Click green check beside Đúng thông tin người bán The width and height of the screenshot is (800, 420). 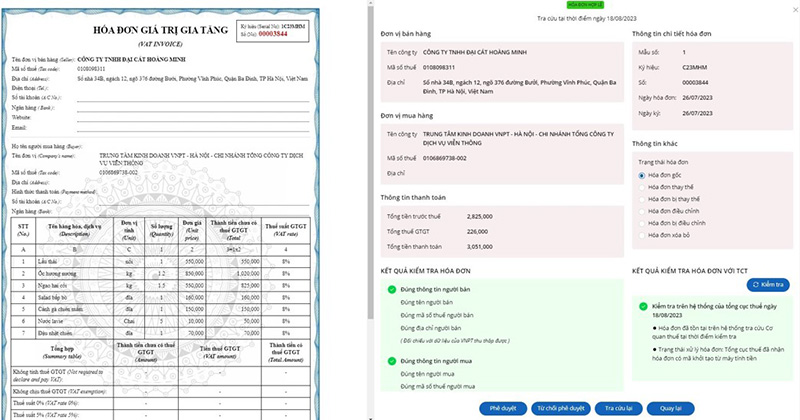click(392, 289)
